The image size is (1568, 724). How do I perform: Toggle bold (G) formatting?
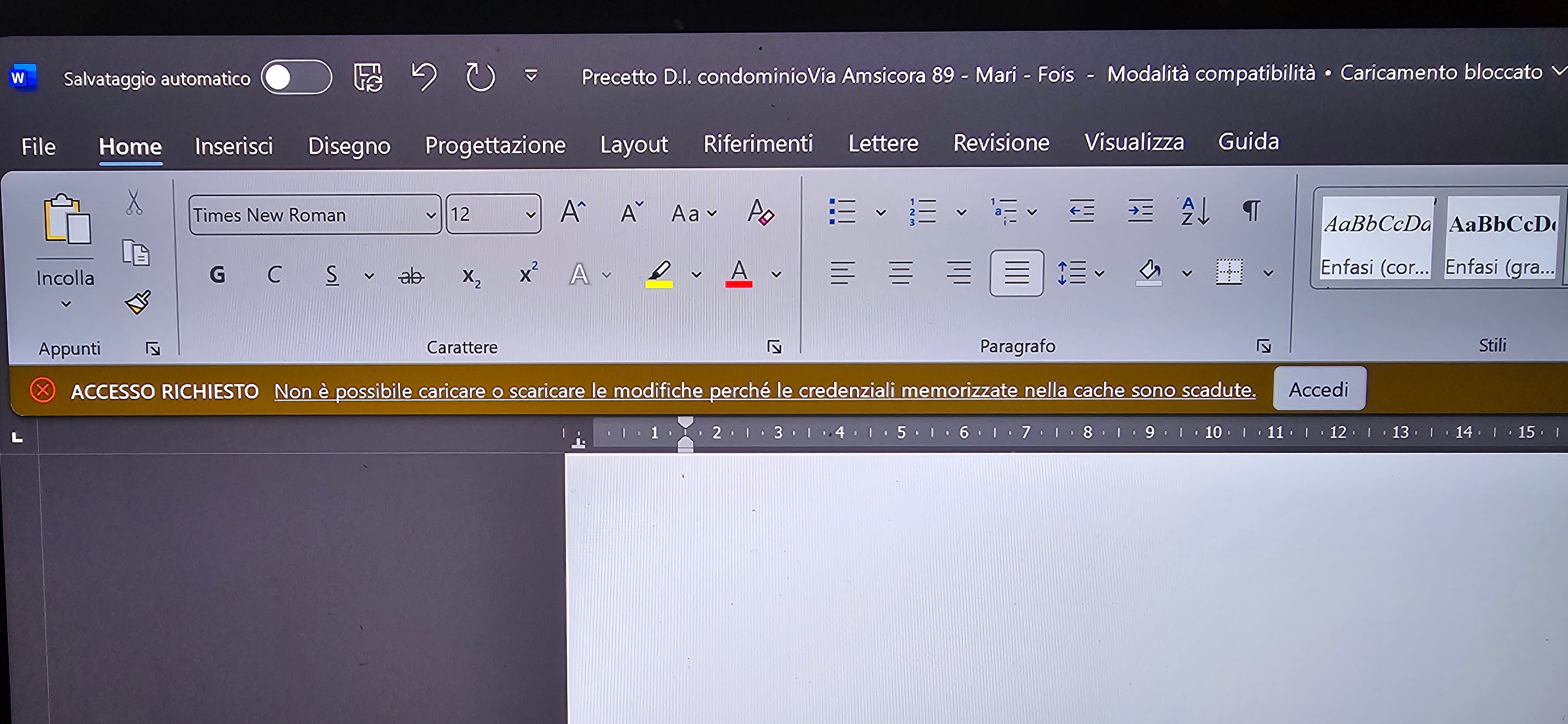(217, 275)
